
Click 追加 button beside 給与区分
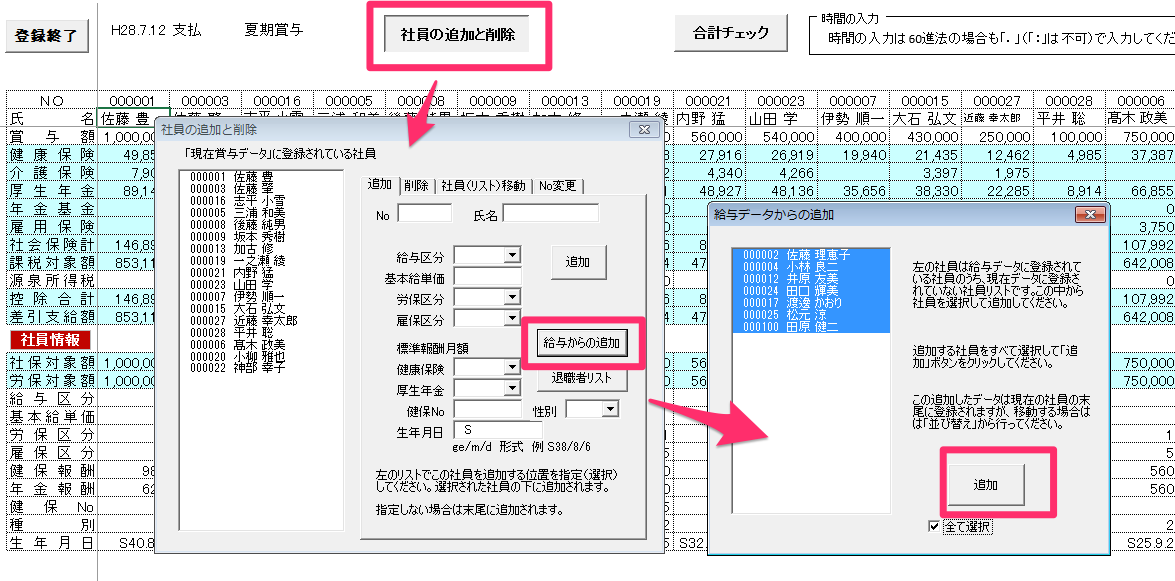[577, 262]
